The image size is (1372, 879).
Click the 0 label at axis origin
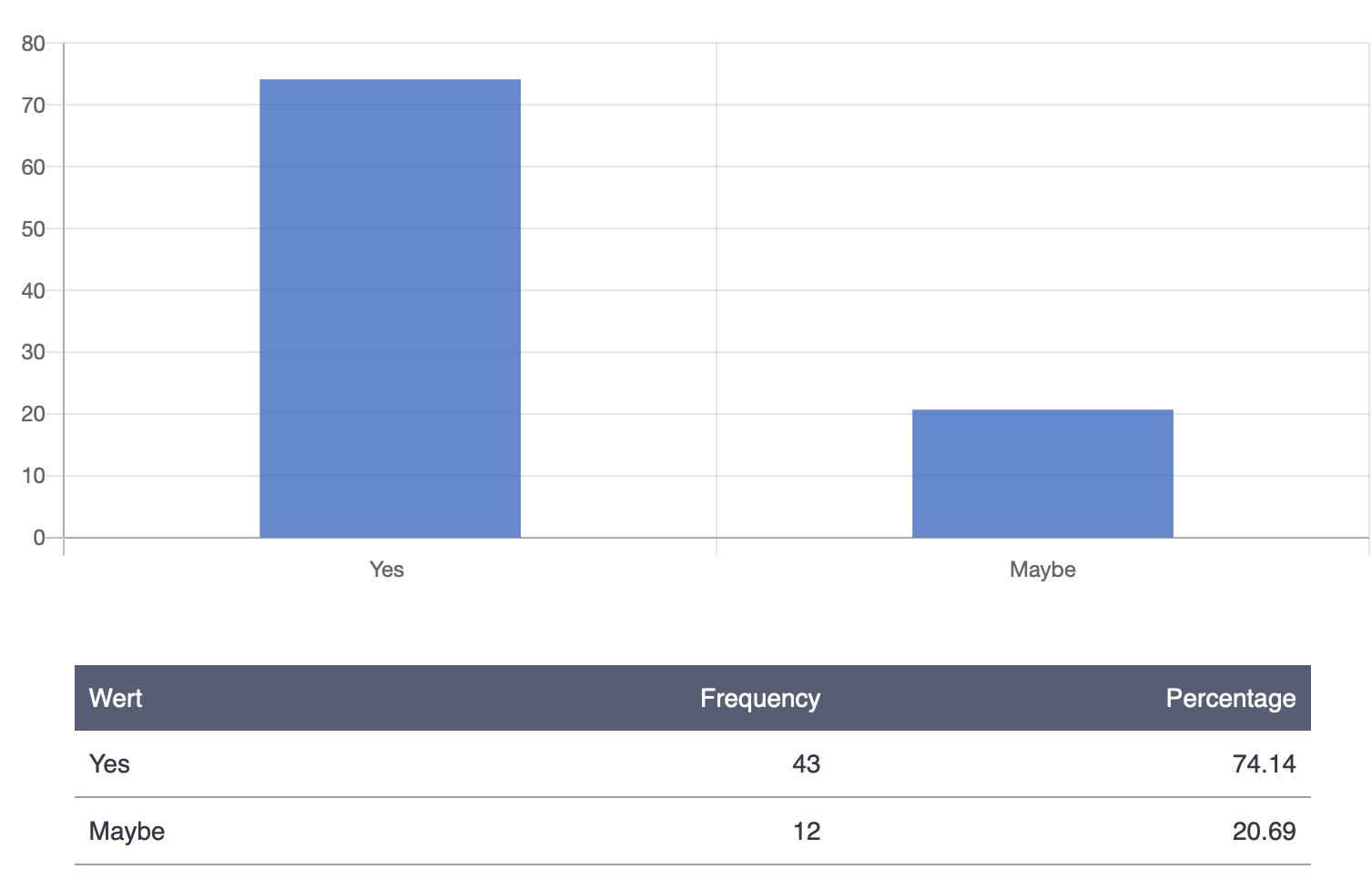pos(39,538)
